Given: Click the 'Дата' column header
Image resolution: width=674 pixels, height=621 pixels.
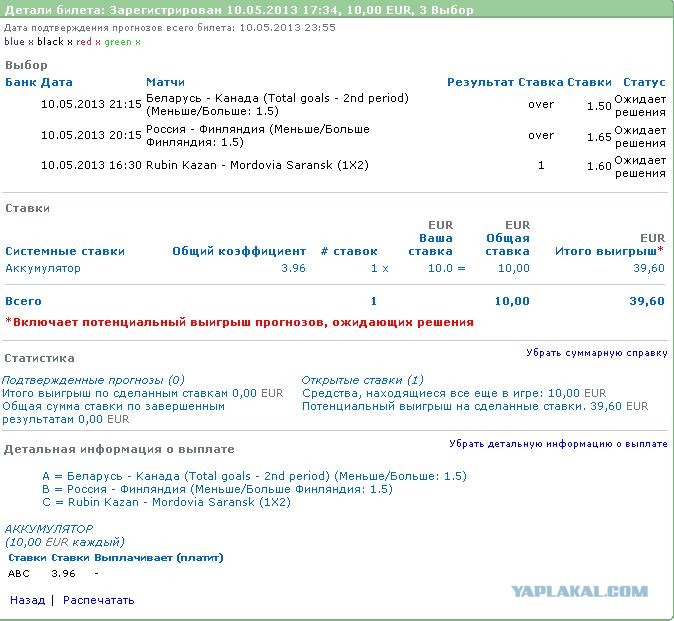Looking at the screenshot, I should coord(57,82).
